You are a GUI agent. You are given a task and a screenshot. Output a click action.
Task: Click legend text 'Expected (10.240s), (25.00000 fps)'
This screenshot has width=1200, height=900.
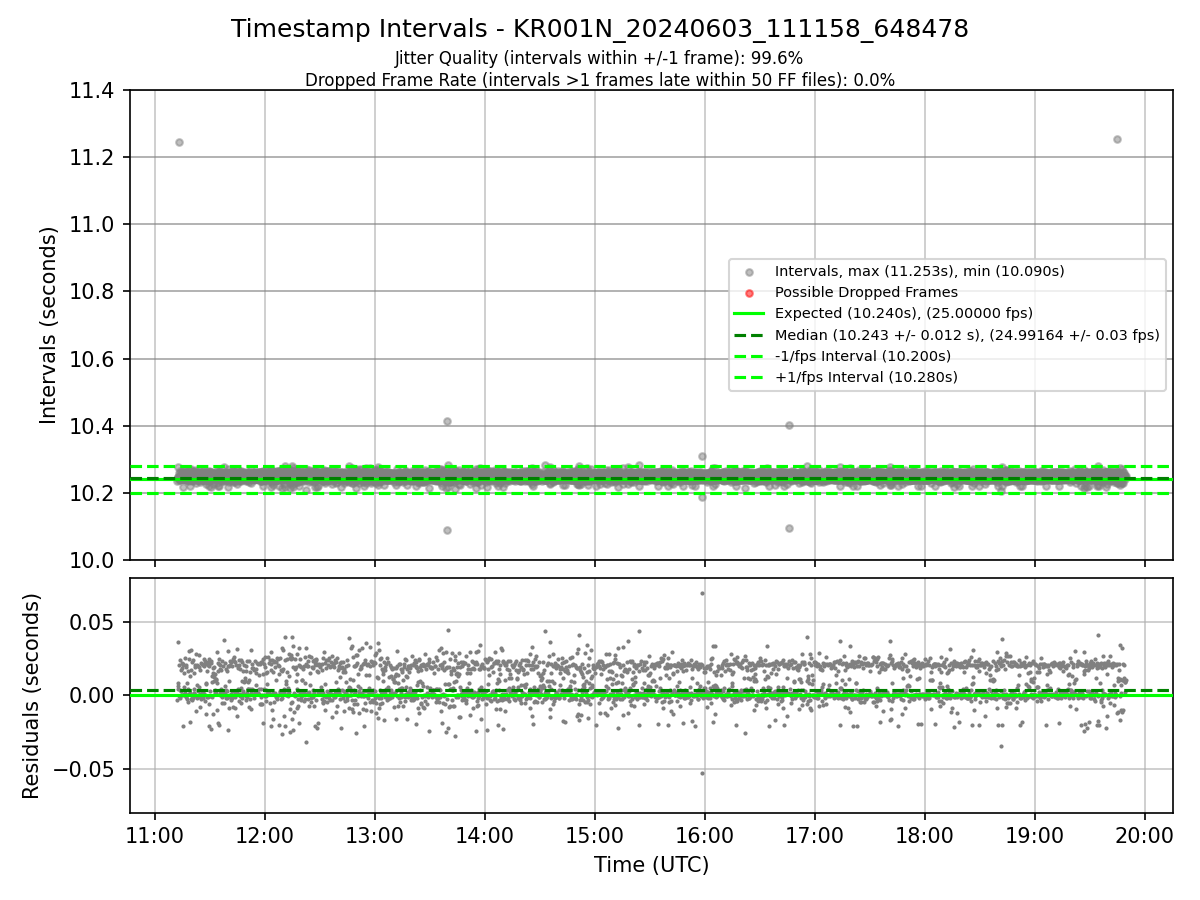point(904,313)
